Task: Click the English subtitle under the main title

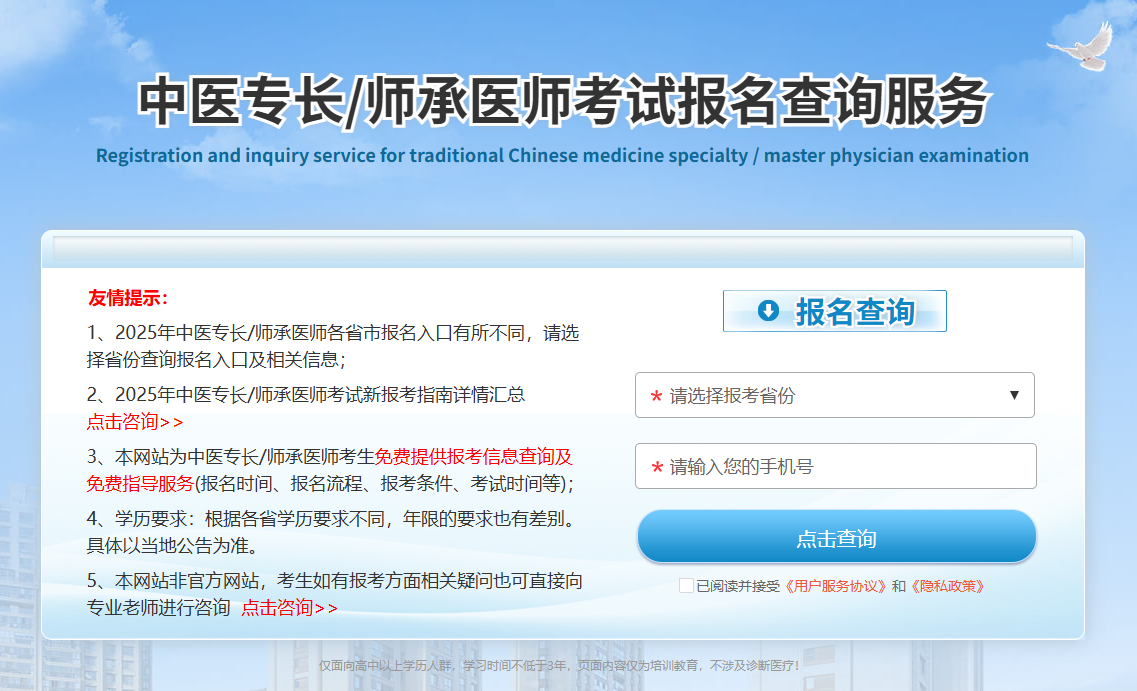Action: tap(562, 156)
